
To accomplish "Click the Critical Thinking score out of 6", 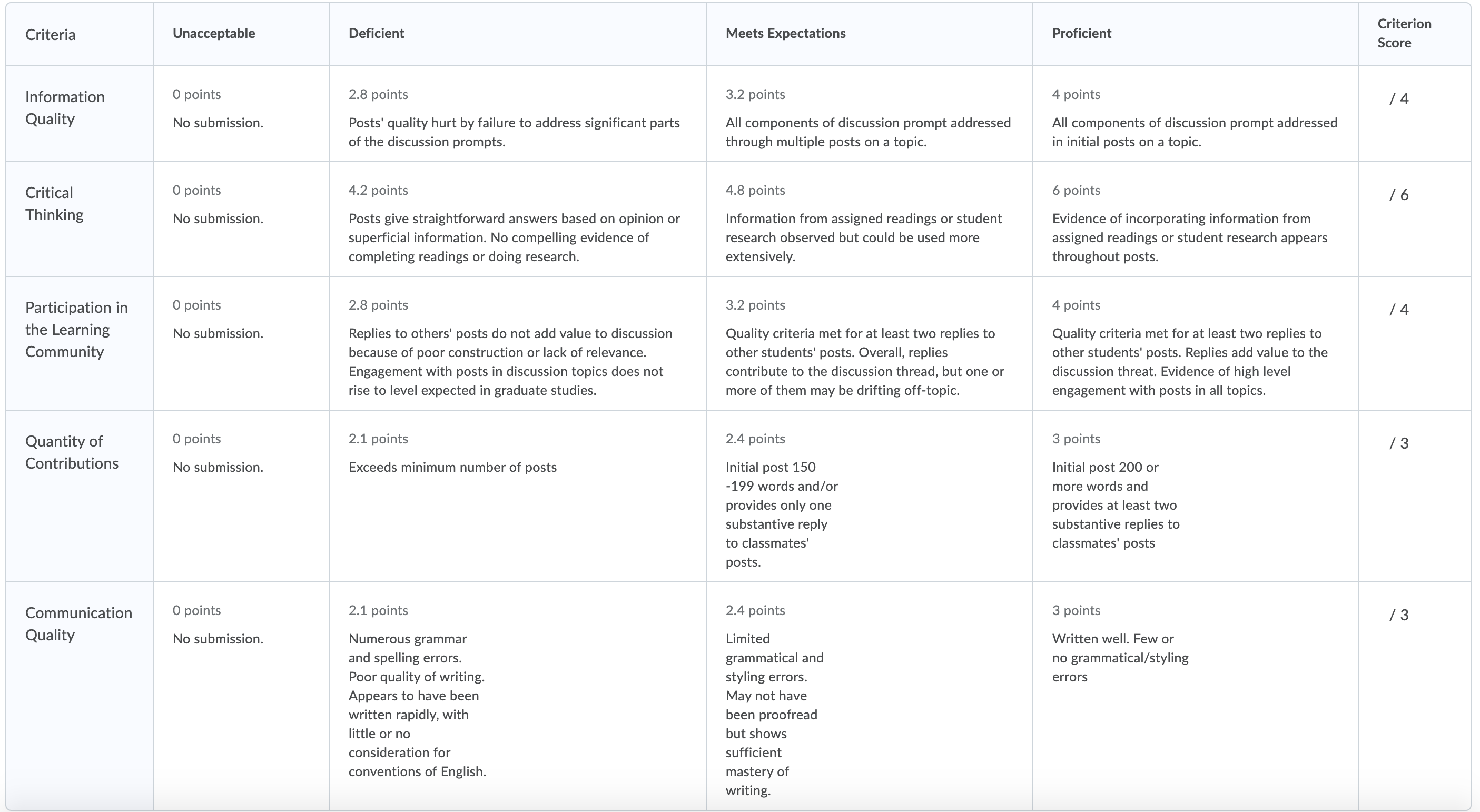I will (1399, 195).
